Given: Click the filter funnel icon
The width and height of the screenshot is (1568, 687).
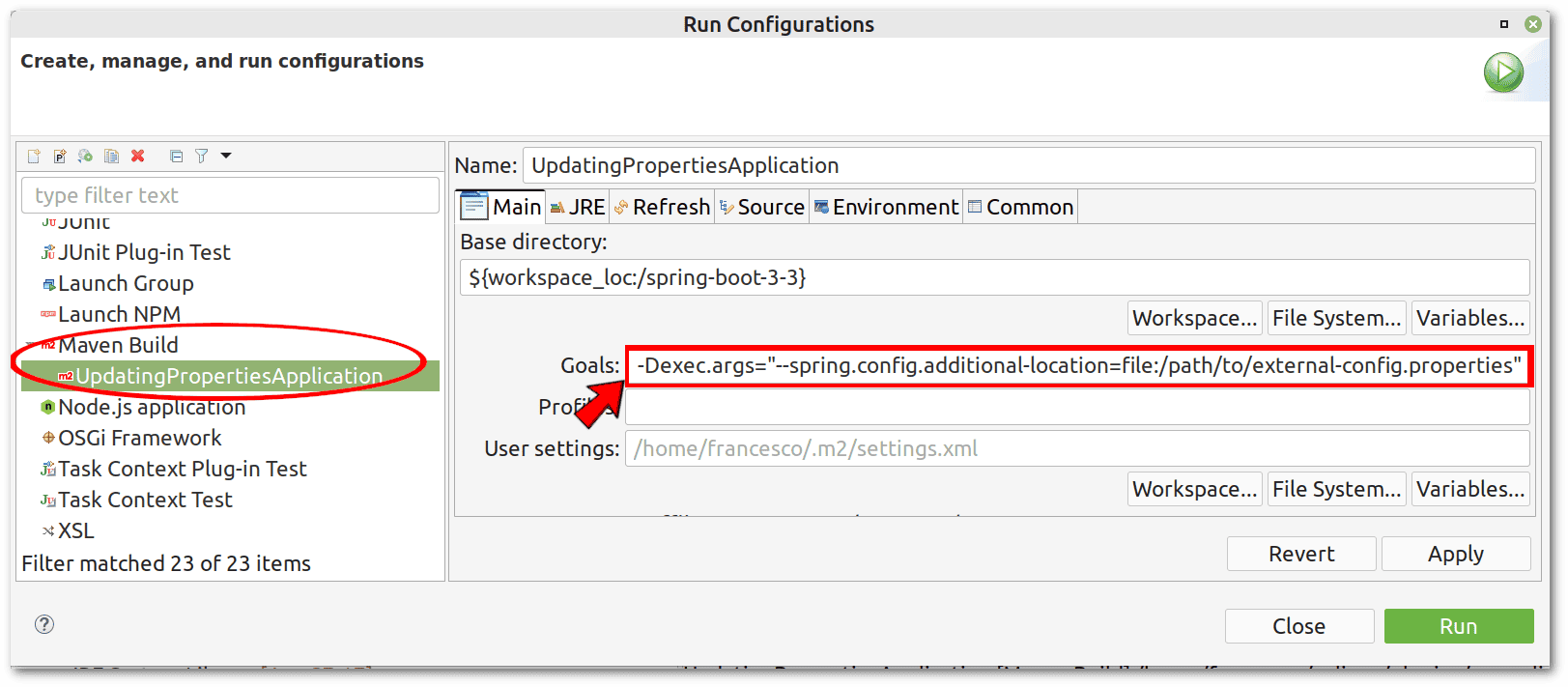Looking at the screenshot, I should [201, 156].
